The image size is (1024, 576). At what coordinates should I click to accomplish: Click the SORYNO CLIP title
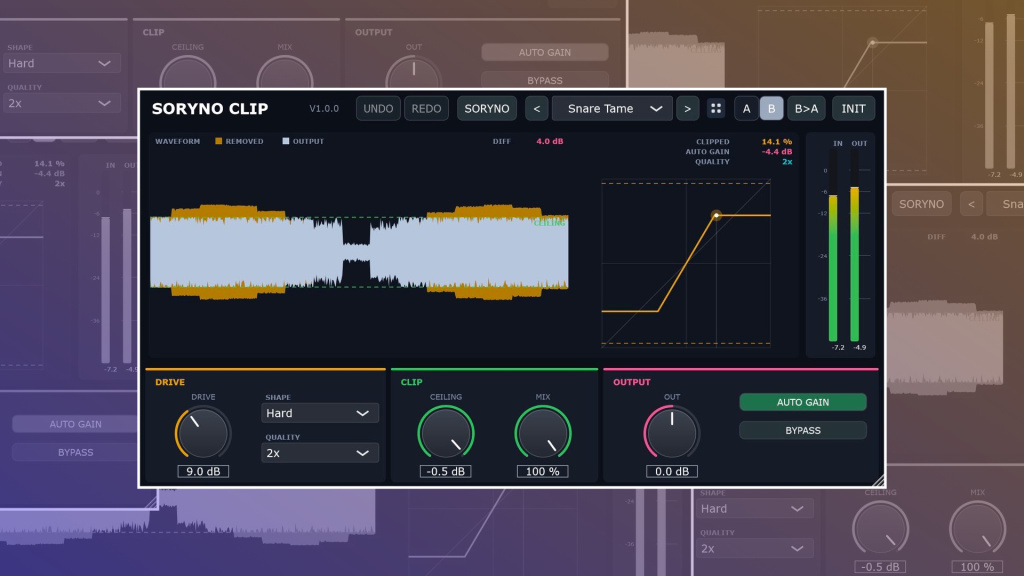(x=210, y=108)
